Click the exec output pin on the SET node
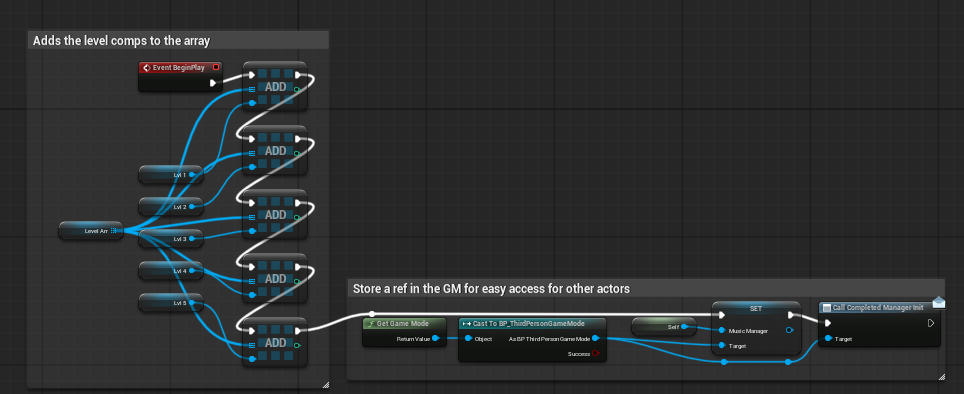Screen dimensions: 964x394 [791, 315]
